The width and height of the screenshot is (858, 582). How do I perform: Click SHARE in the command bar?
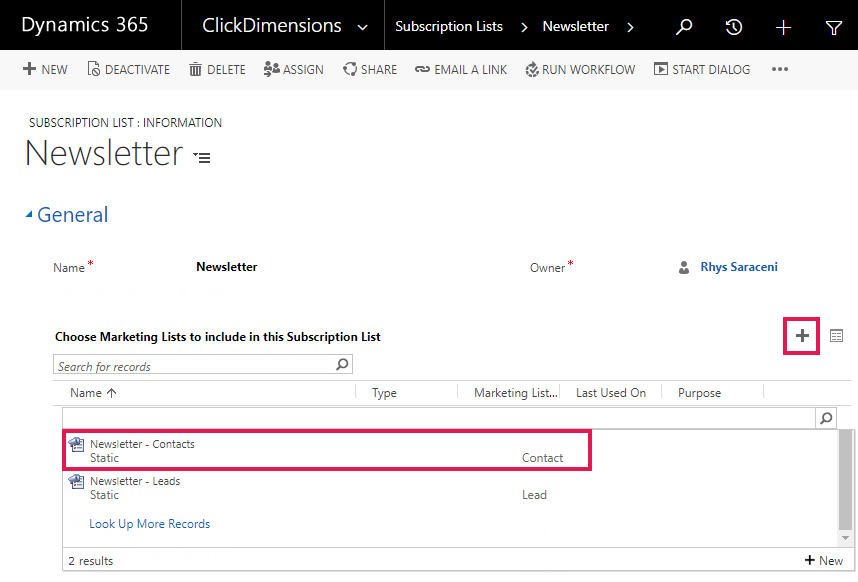click(370, 69)
